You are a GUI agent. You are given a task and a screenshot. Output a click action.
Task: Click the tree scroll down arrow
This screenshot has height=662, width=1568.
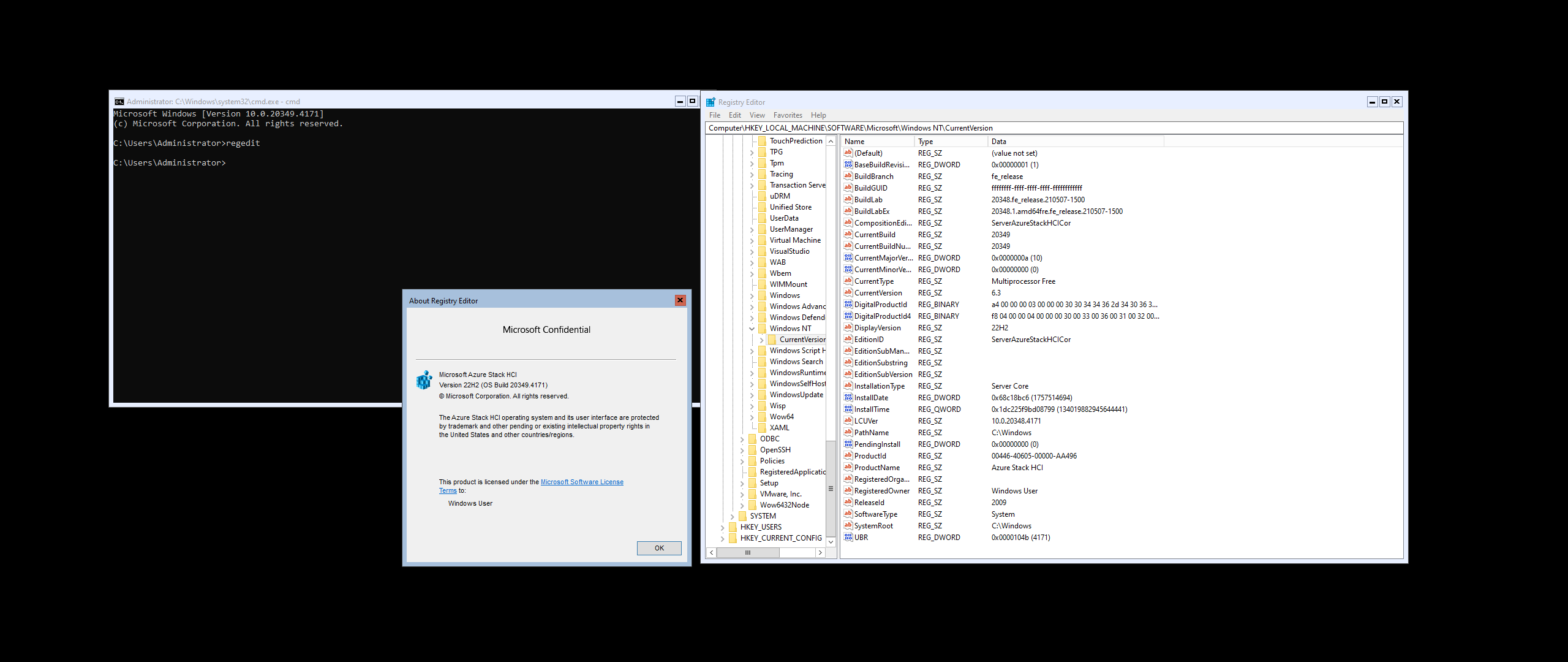pyautogui.click(x=831, y=542)
